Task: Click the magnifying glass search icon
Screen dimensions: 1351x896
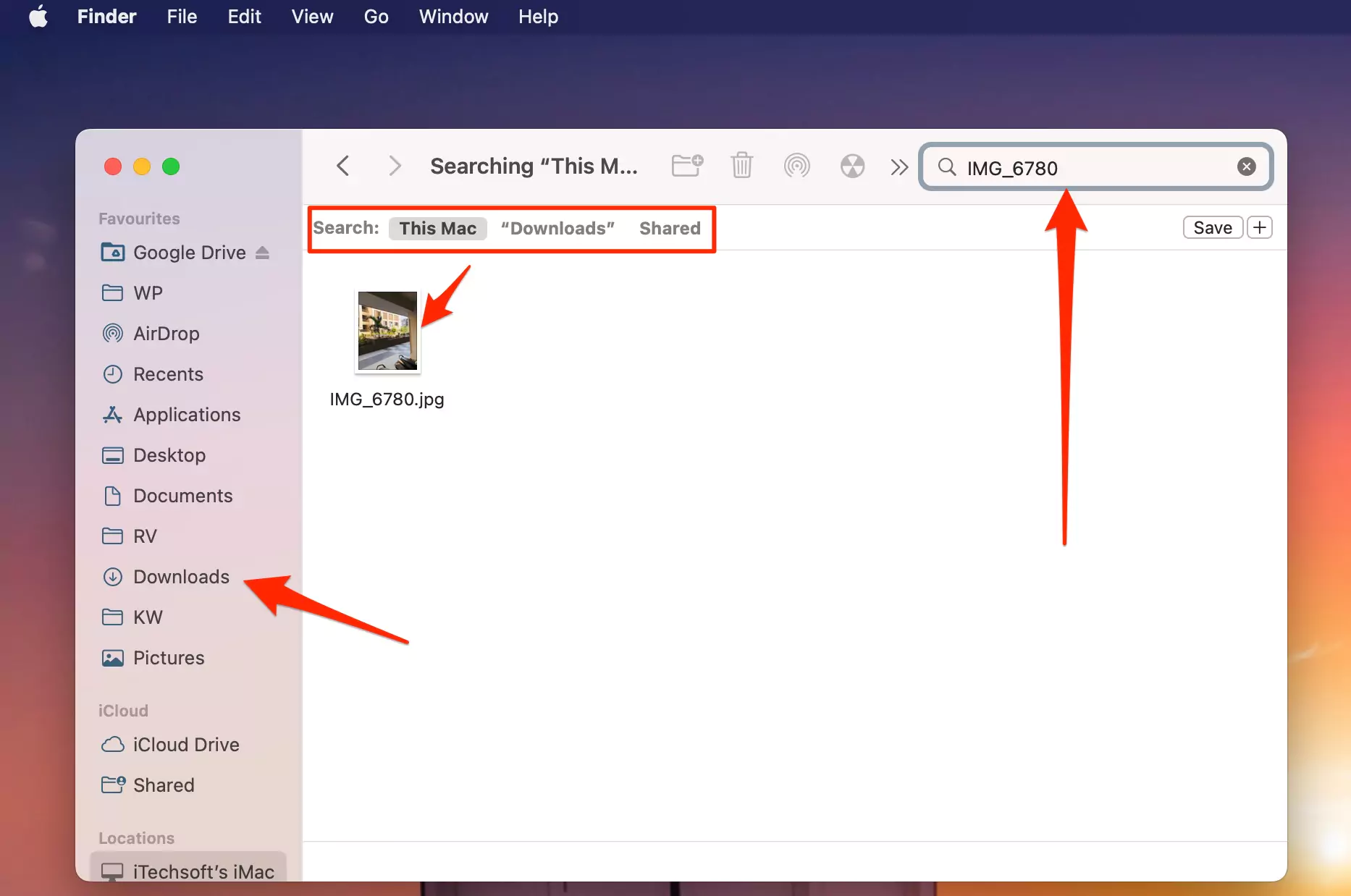Action: pyautogui.click(x=946, y=167)
